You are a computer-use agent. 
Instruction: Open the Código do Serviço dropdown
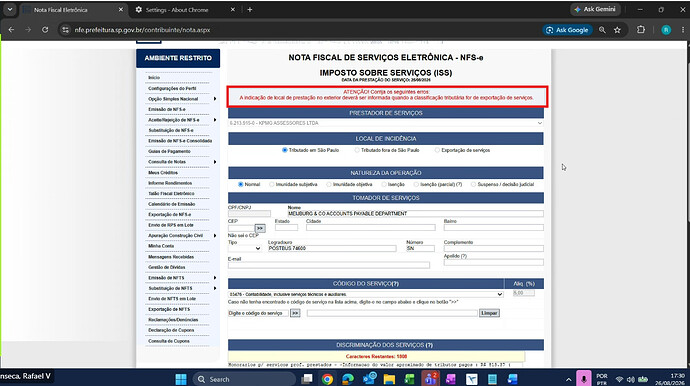pos(366,294)
